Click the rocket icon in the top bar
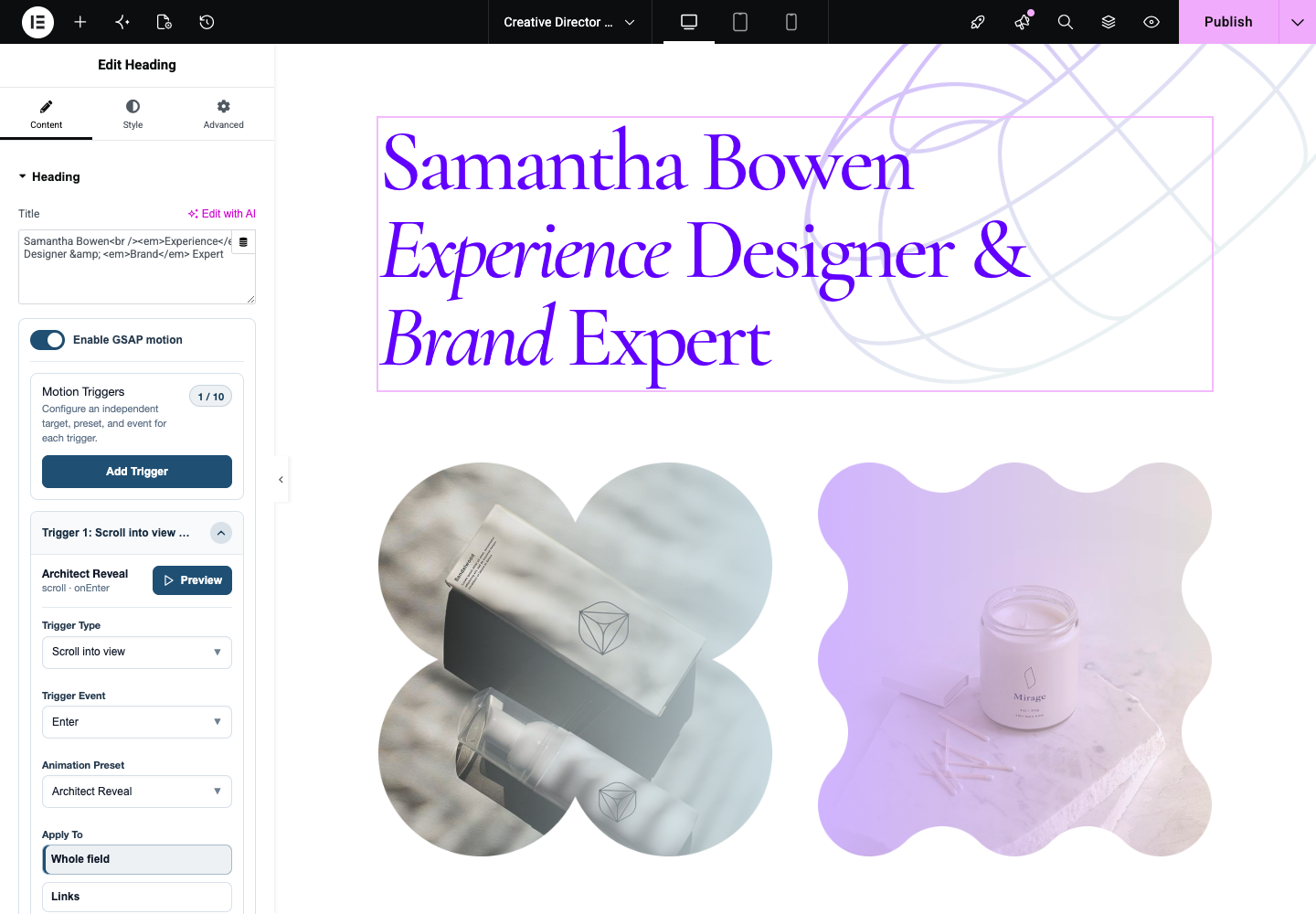 tap(978, 22)
